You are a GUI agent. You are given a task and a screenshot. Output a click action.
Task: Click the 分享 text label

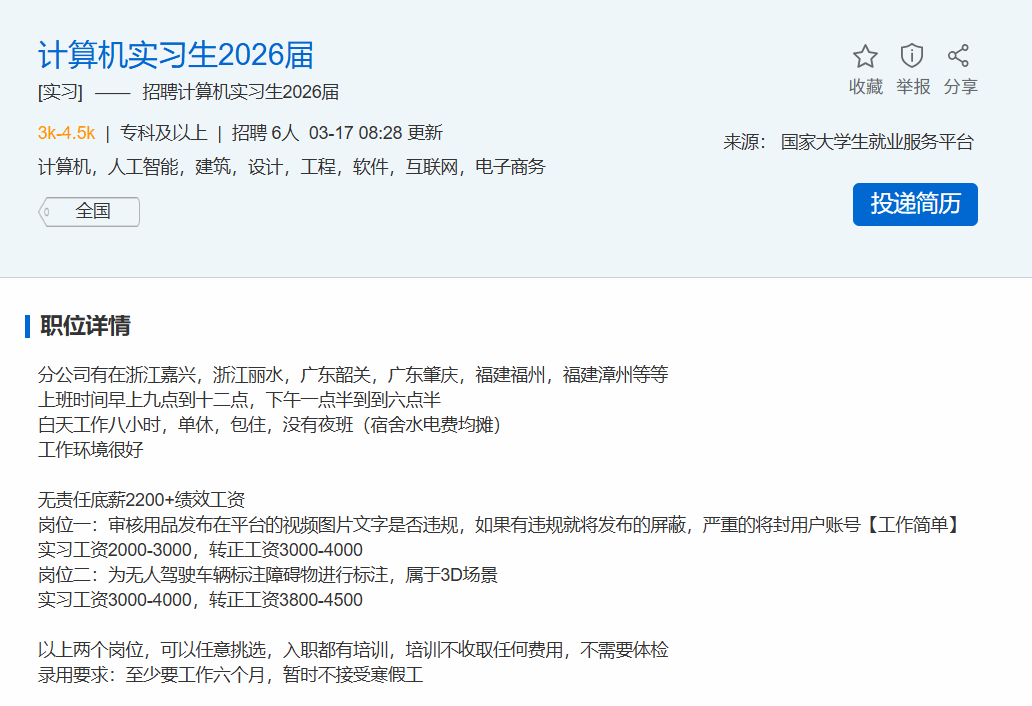tap(960, 87)
